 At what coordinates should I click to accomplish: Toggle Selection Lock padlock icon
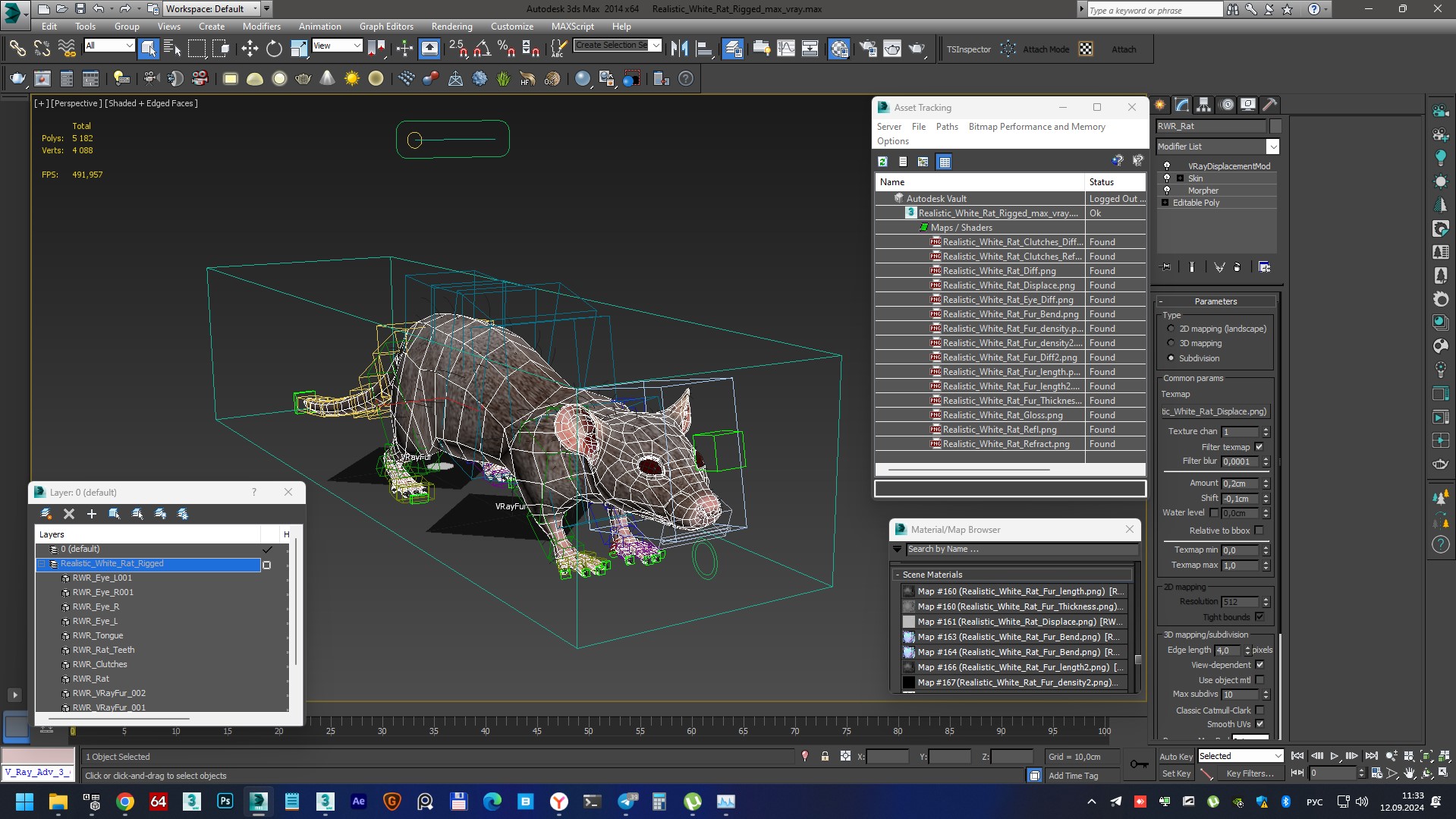point(825,757)
